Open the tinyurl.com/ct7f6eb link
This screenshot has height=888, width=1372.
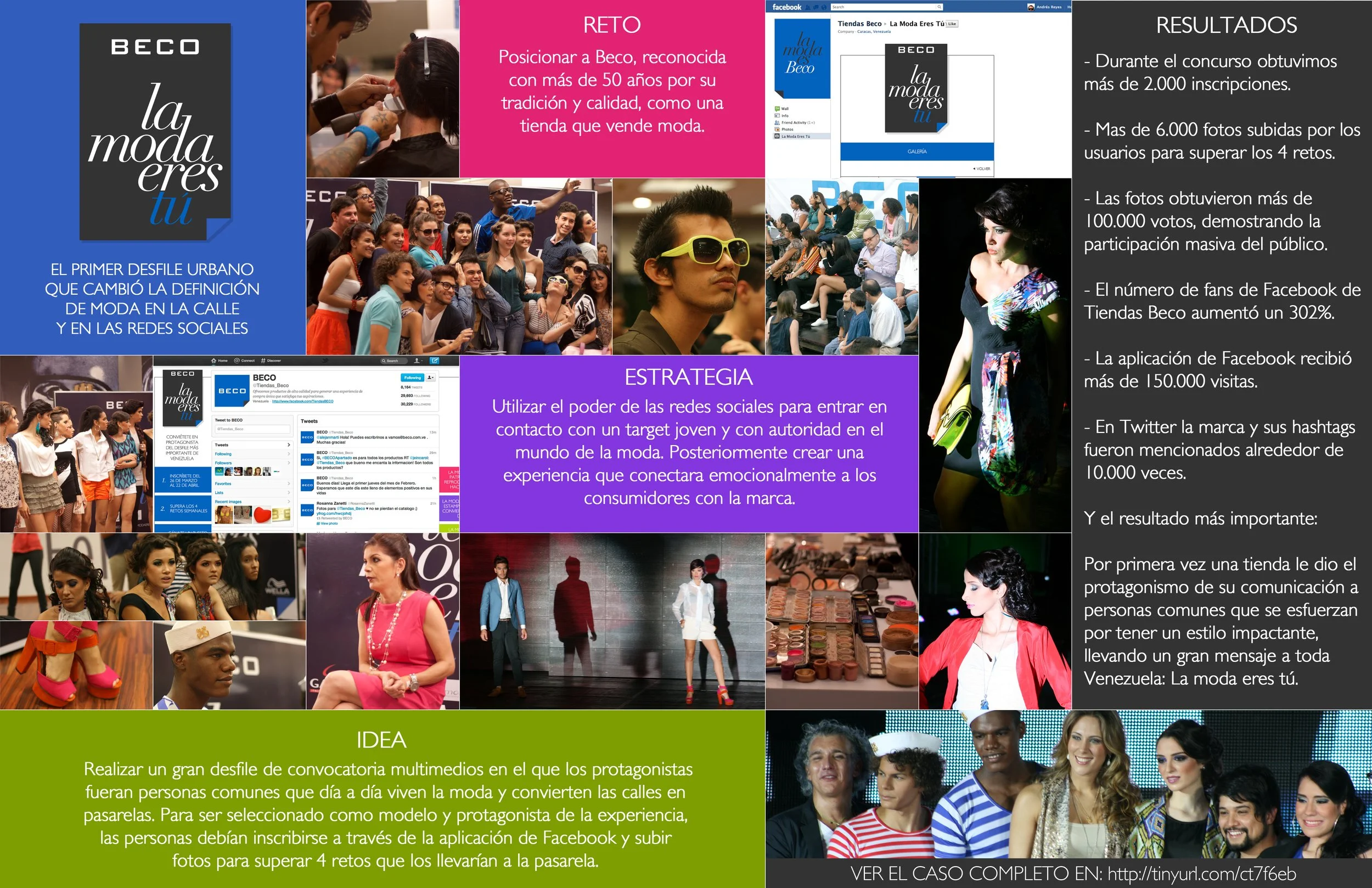coord(1201,874)
